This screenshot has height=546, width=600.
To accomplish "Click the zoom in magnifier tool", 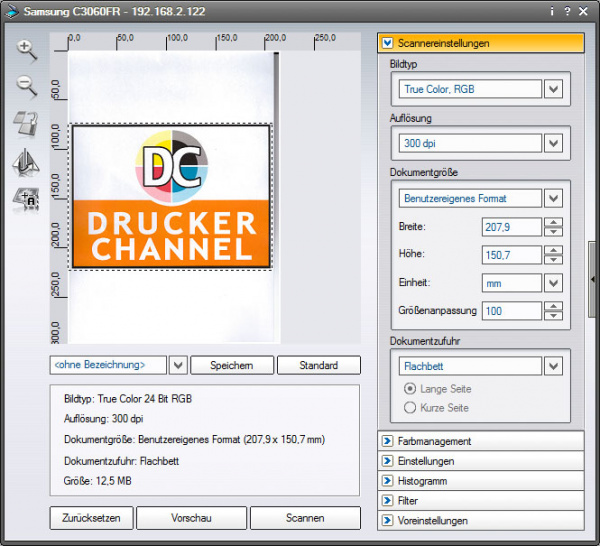I will click(26, 51).
